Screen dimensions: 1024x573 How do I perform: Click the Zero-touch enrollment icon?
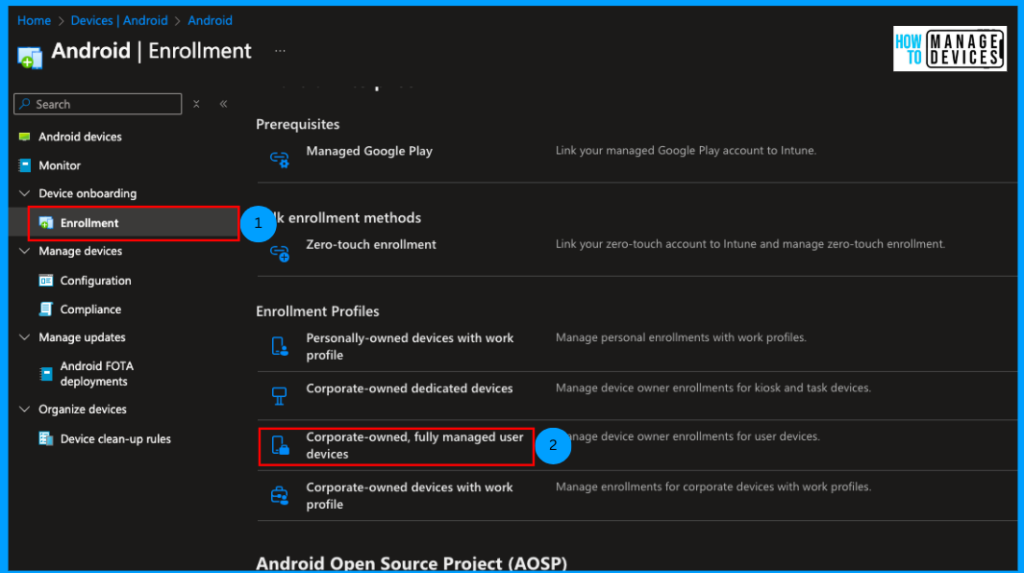[x=280, y=252]
